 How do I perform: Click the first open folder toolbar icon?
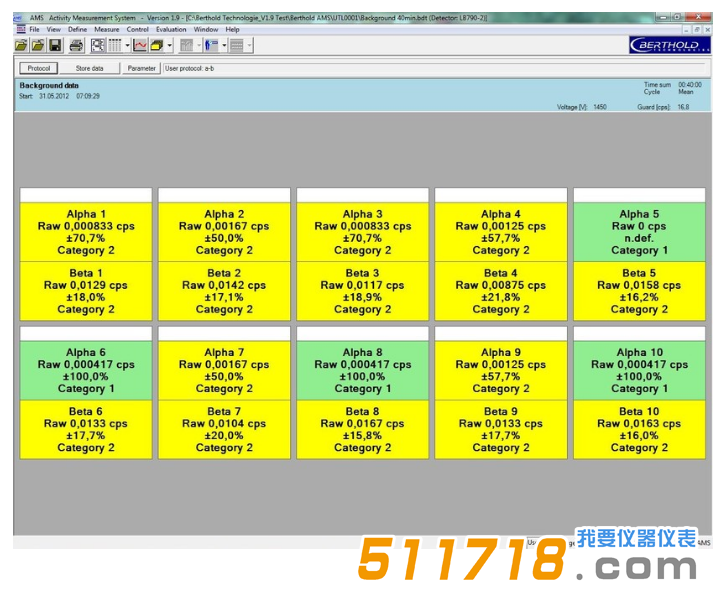[x=21, y=45]
